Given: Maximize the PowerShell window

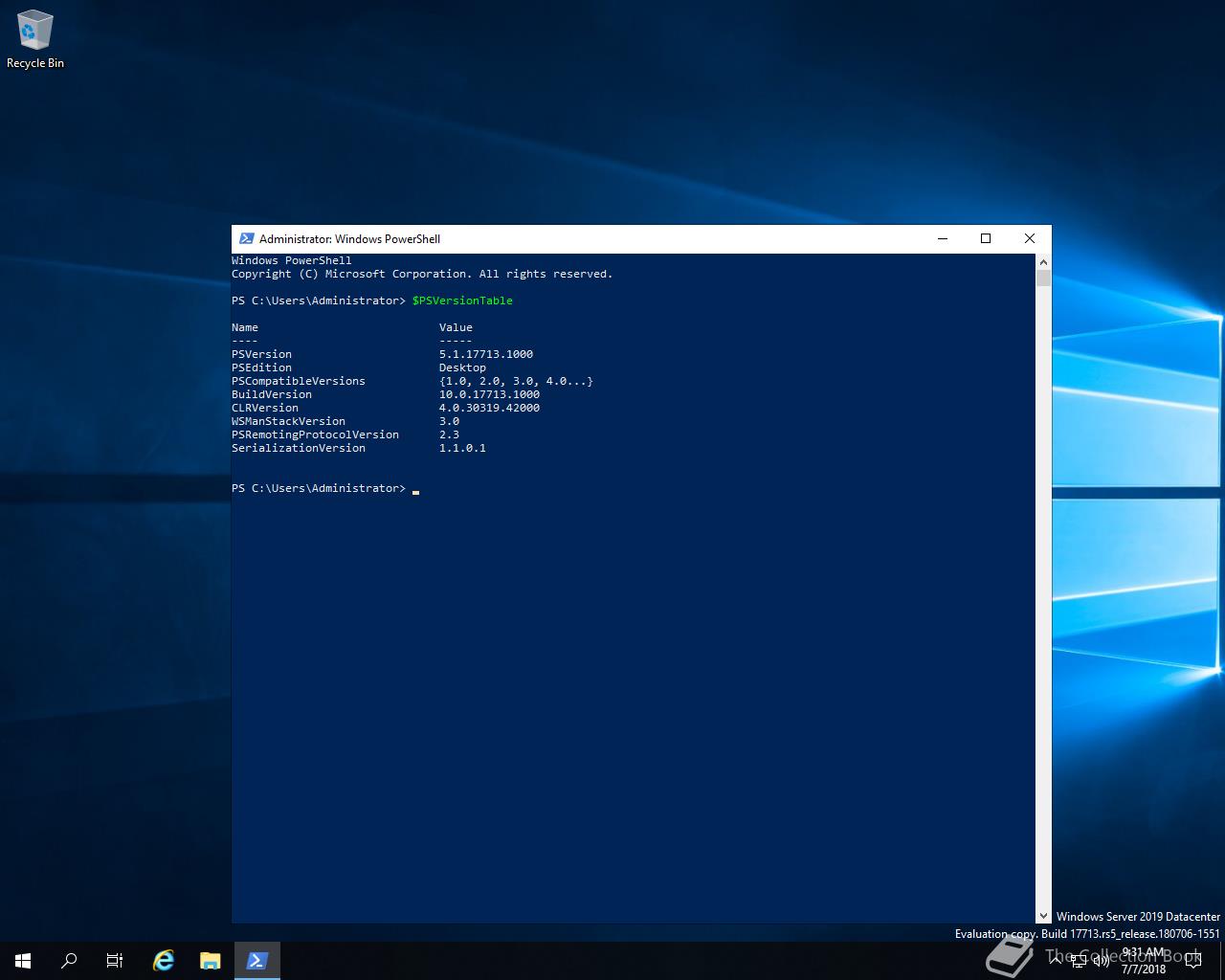Looking at the screenshot, I should (x=986, y=239).
